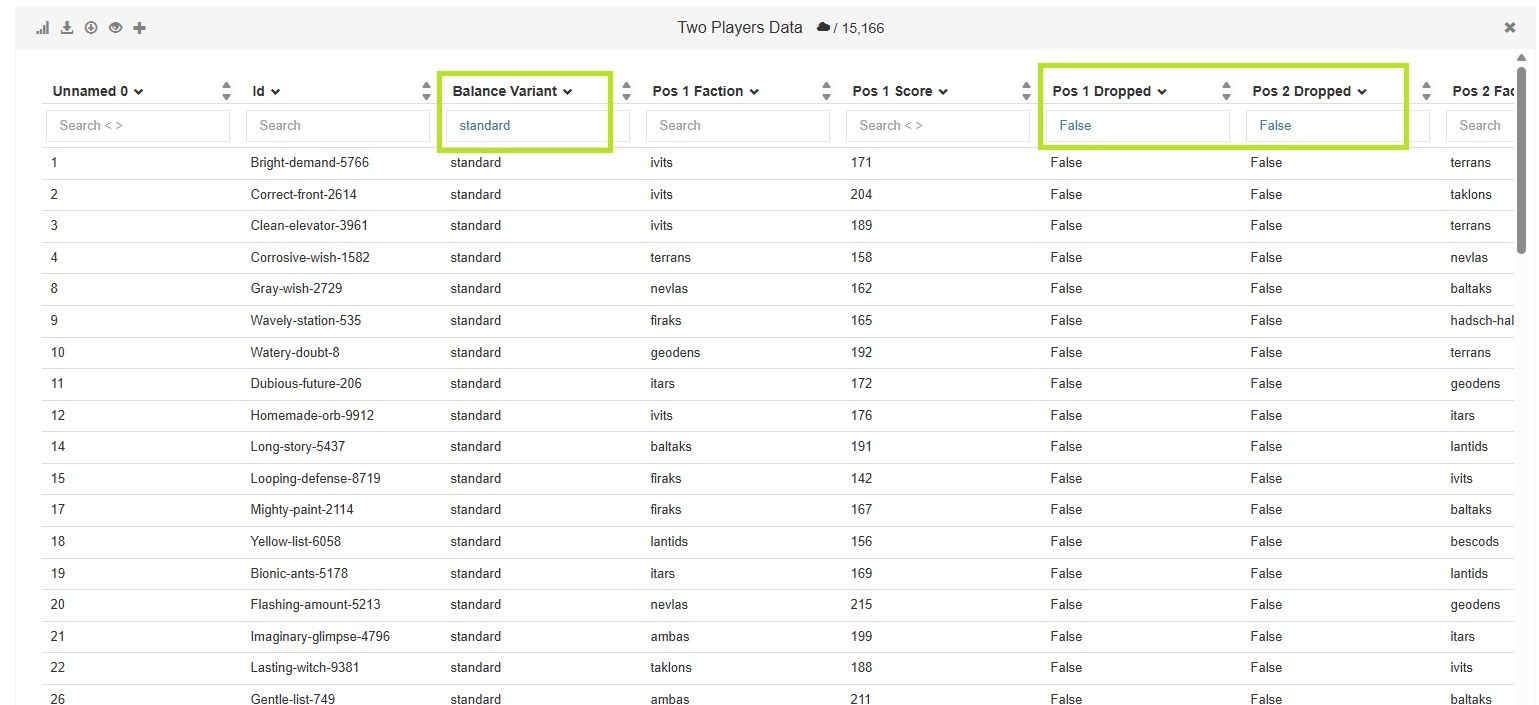Open the Unnamed 0 column dropdown
Viewport: 1539px width, 705px height.
point(139,92)
